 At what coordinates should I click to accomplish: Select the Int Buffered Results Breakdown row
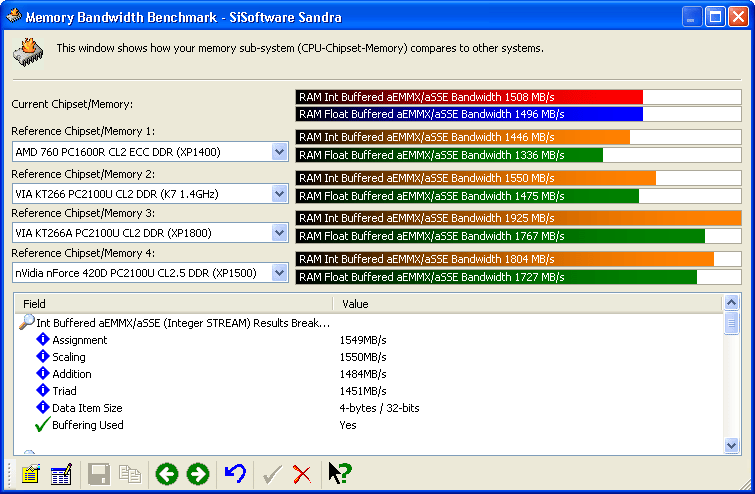(183, 323)
